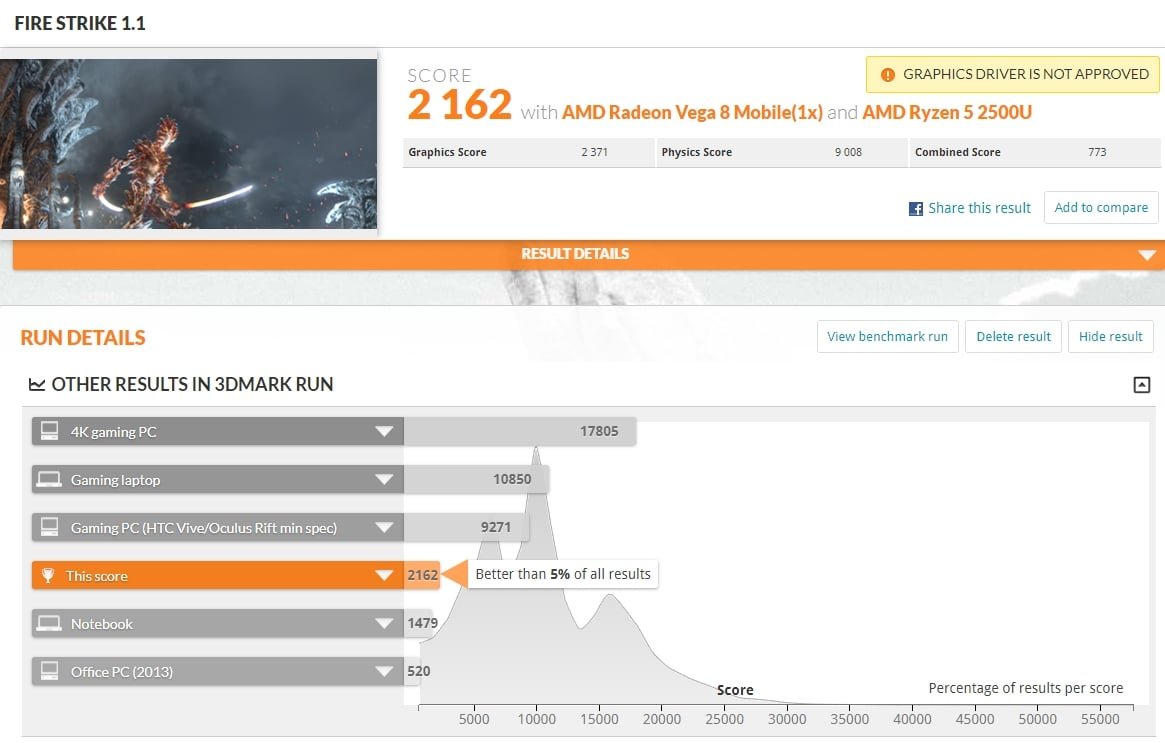This screenshot has width=1165, height=743.
Task: Click the 30000 tick label on score axis
Action: click(x=787, y=718)
